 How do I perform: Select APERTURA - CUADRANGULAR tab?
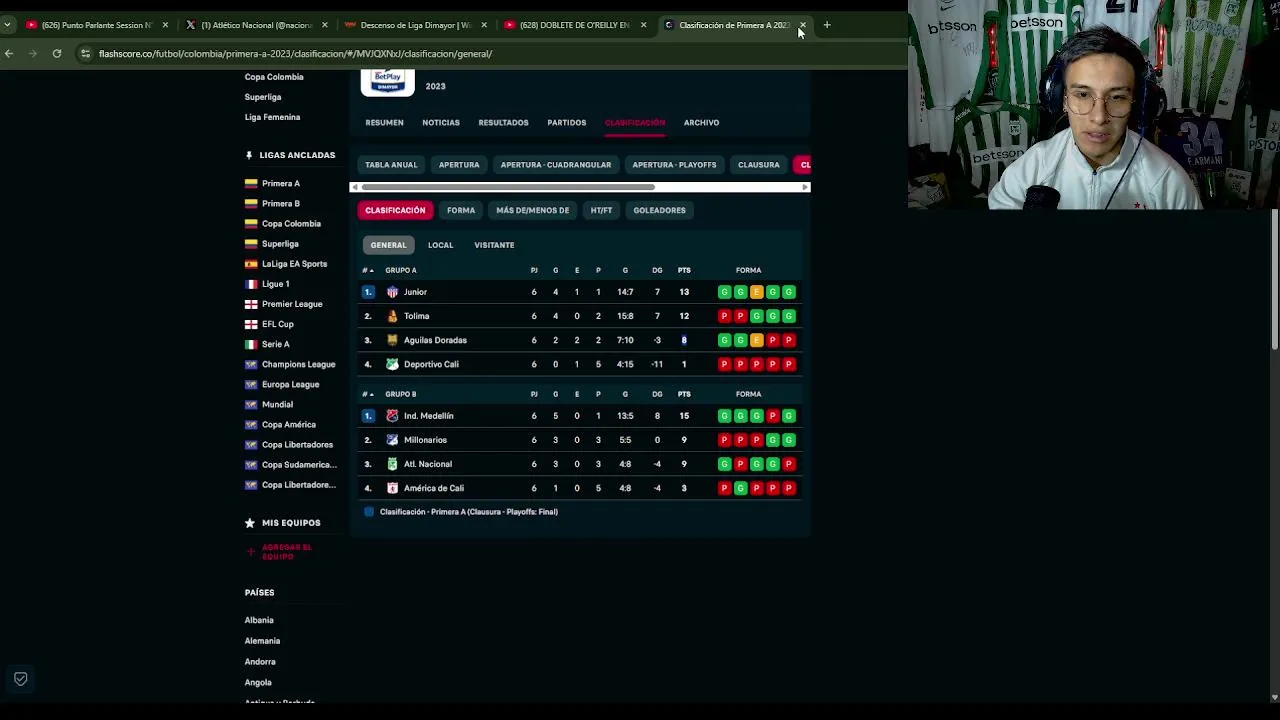(x=556, y=165)
